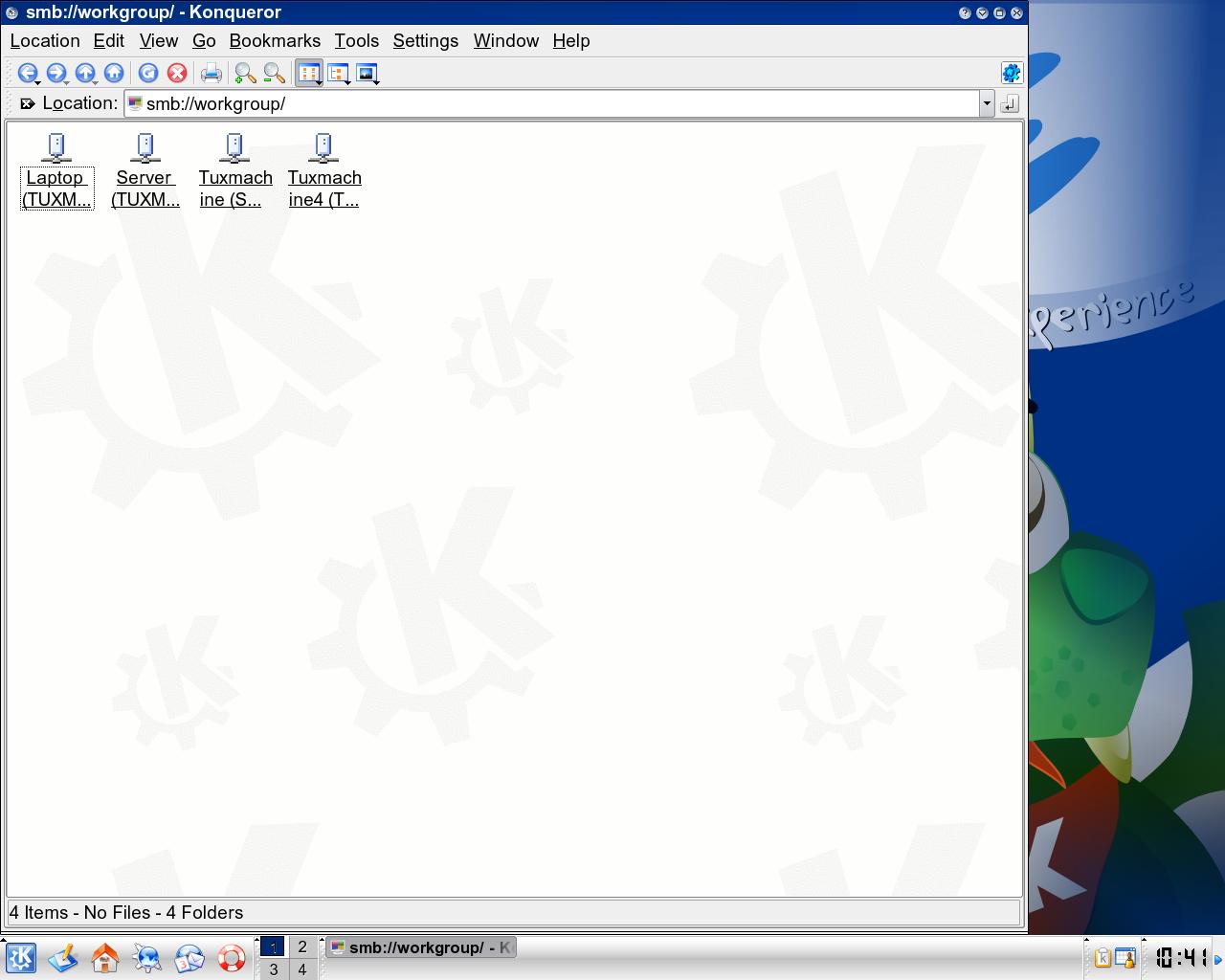
Task: Open the Laptop (TUXM...) link
Action: pos(56,189)
